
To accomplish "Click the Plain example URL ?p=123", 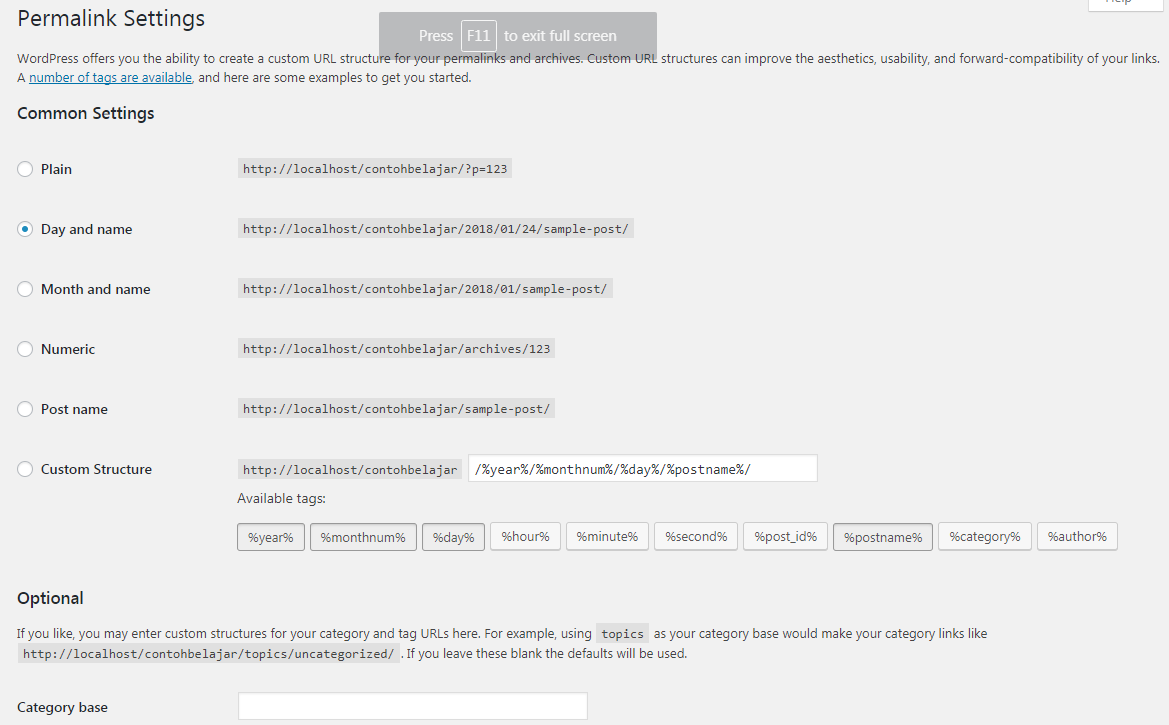I will tap(374, 169).
